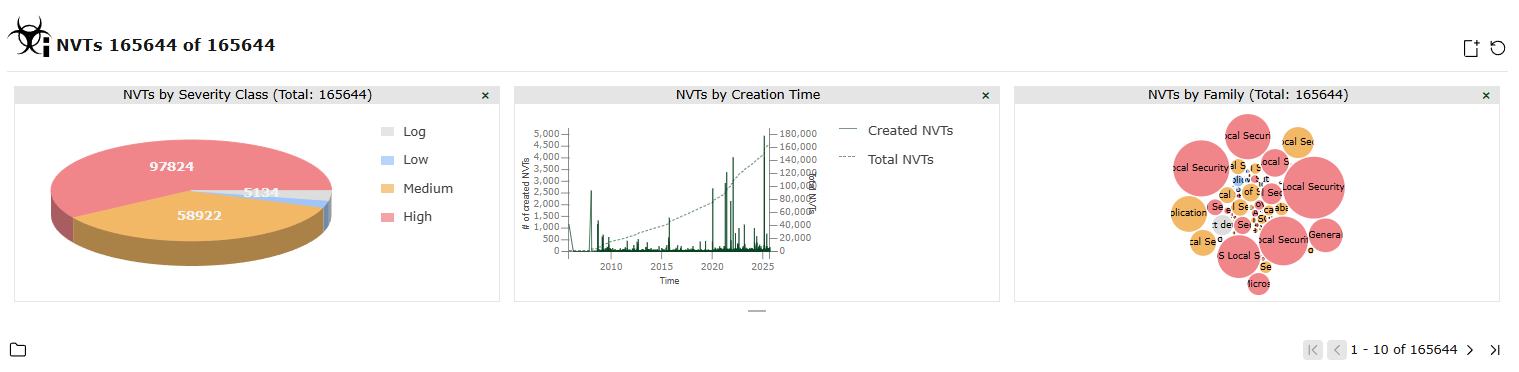Click the High pie slice showing 97824
Screen dimensions: 1519x372
tap(171, 167)
